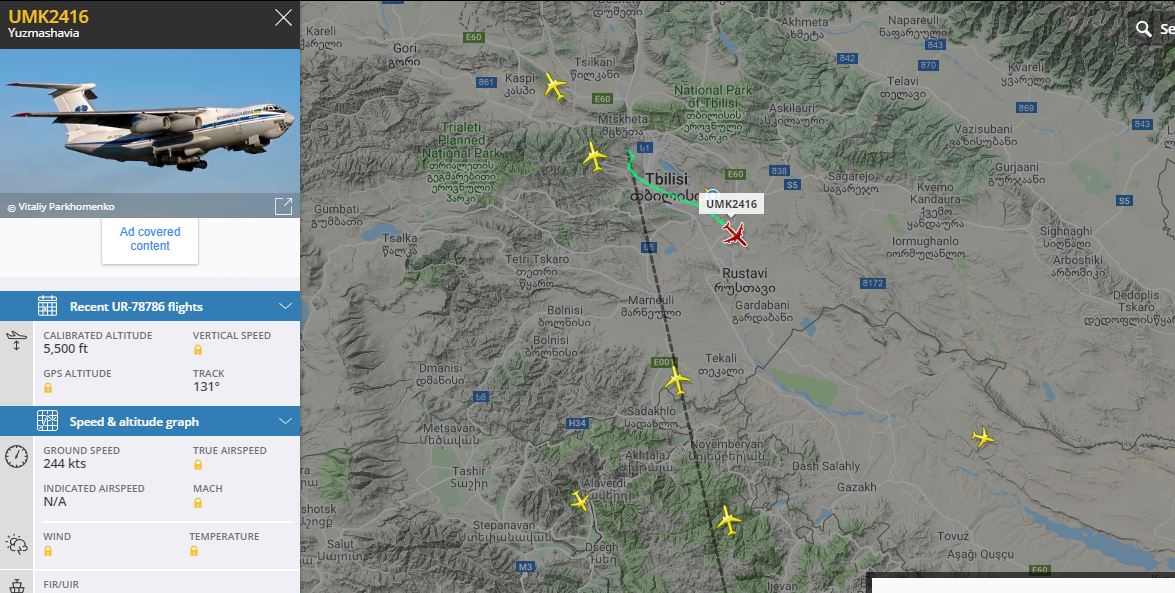Select the yellow plane near Kaspi
The height and width of the screenshot is (593, 1175).
click(555, 86)
